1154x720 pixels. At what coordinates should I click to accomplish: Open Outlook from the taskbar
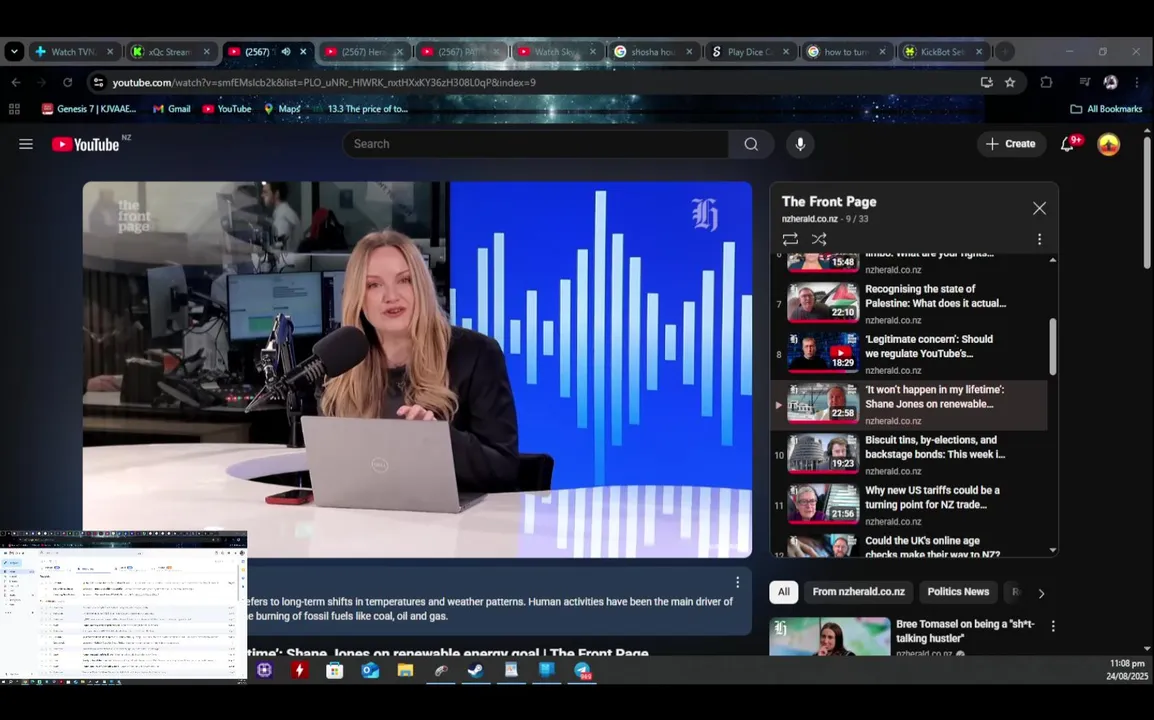[x=369, y=670]
